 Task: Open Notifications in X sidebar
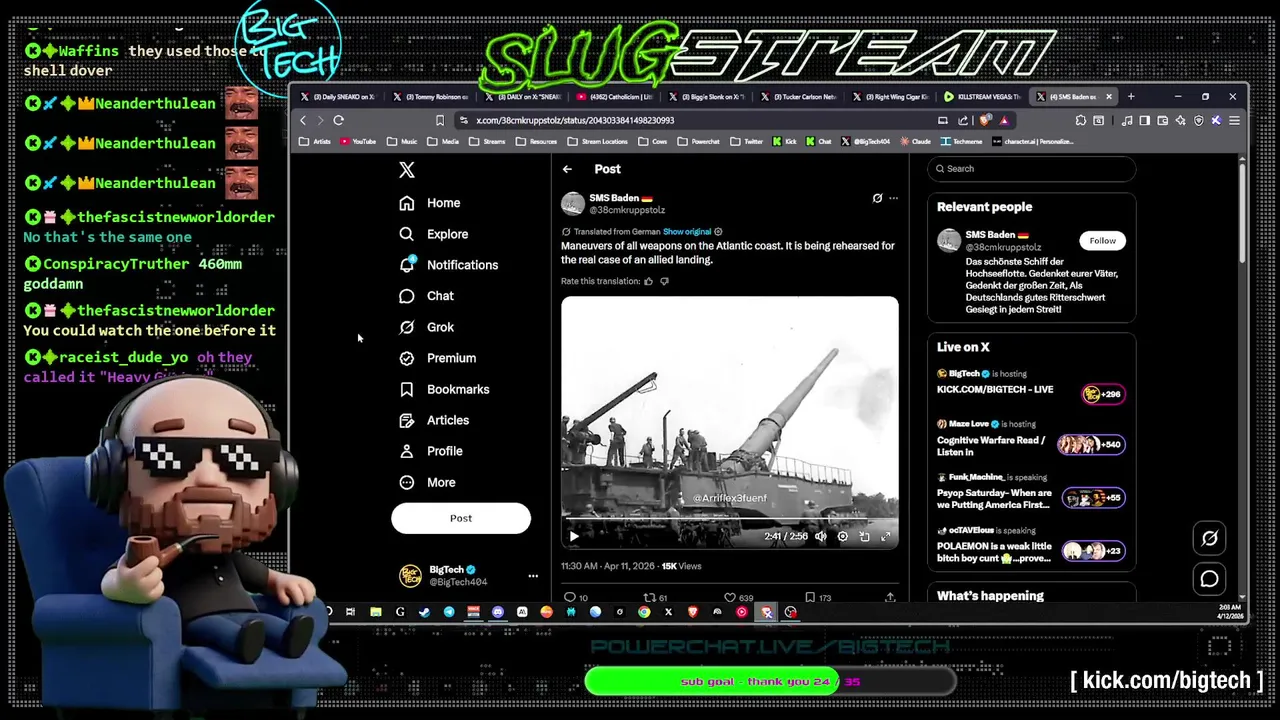coord(448,265)
